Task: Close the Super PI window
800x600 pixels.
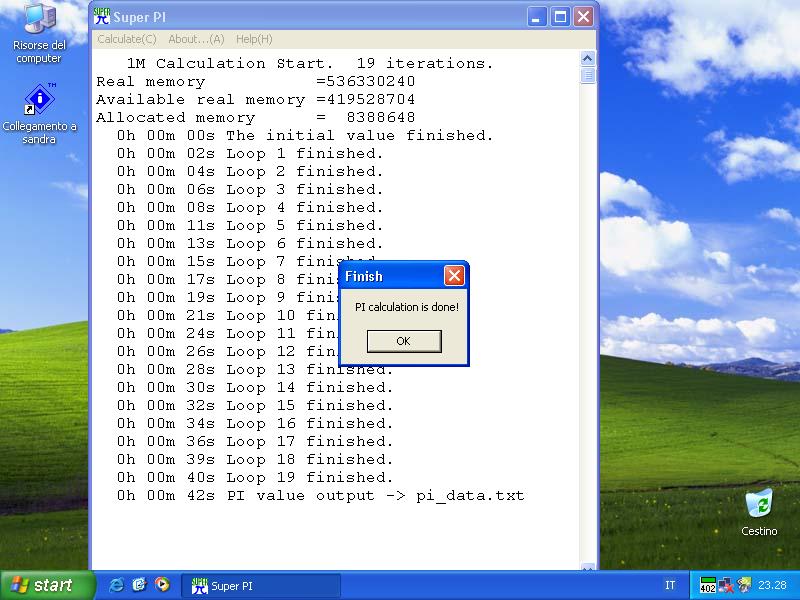Action: [x=583, y=17]
